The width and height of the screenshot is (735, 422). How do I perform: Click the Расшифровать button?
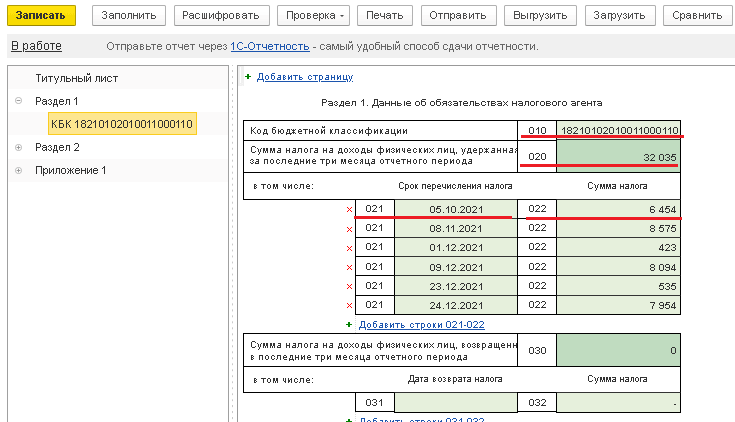(x=222, y=16)
